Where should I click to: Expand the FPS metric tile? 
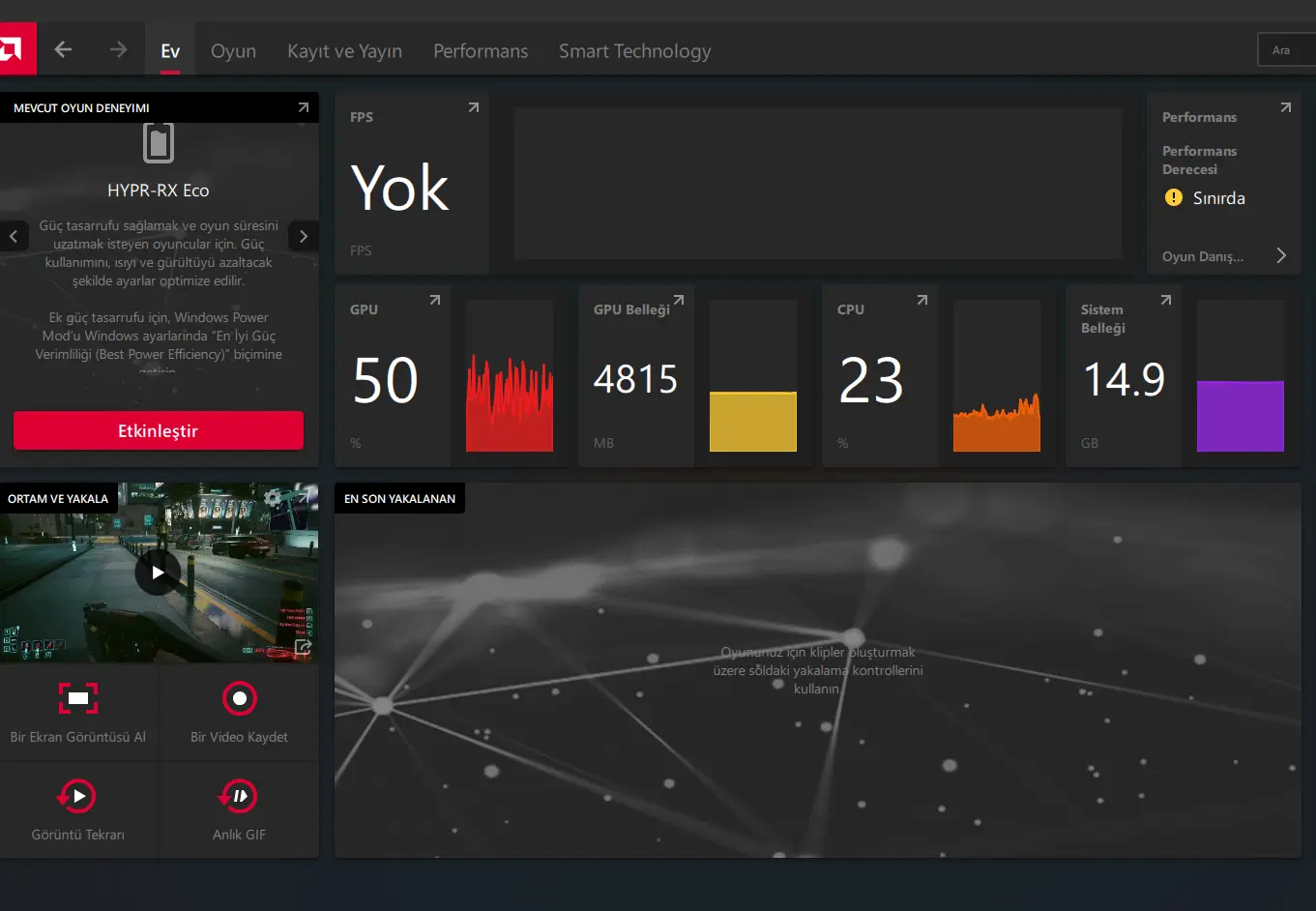474,107
